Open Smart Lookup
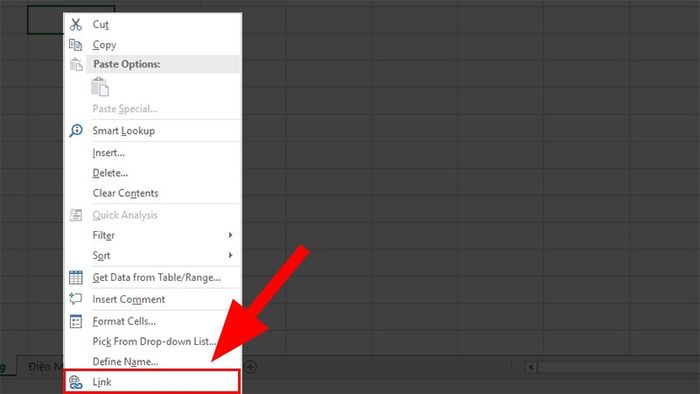Viewport: 700px width, 394px height. 152,130
